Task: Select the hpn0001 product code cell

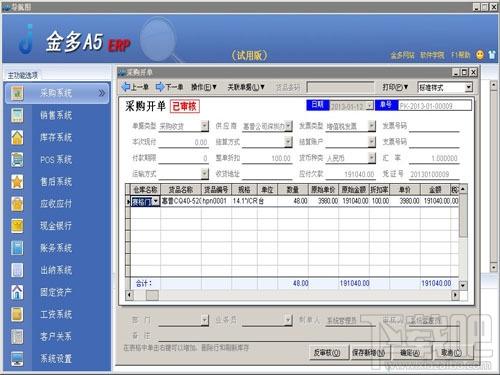Action: tap(216, 201)
